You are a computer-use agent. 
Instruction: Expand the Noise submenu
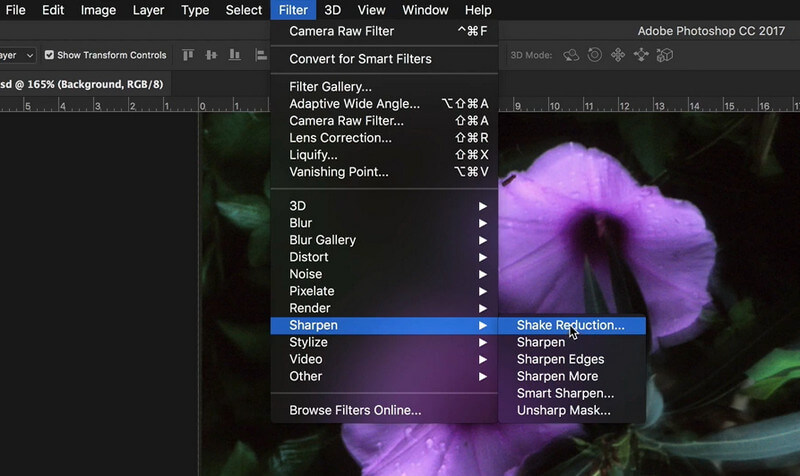[x=384, y=274]
